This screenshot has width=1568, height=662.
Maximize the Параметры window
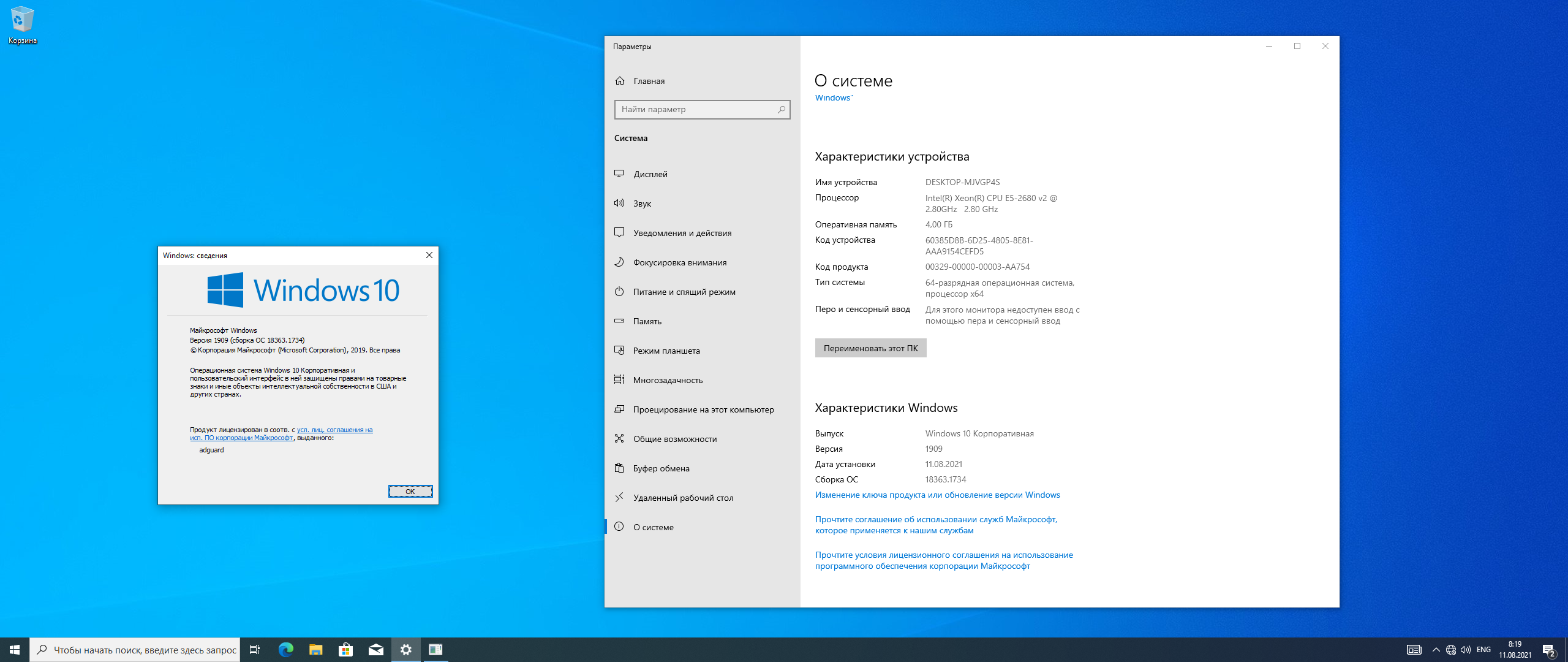point(1297,46)
